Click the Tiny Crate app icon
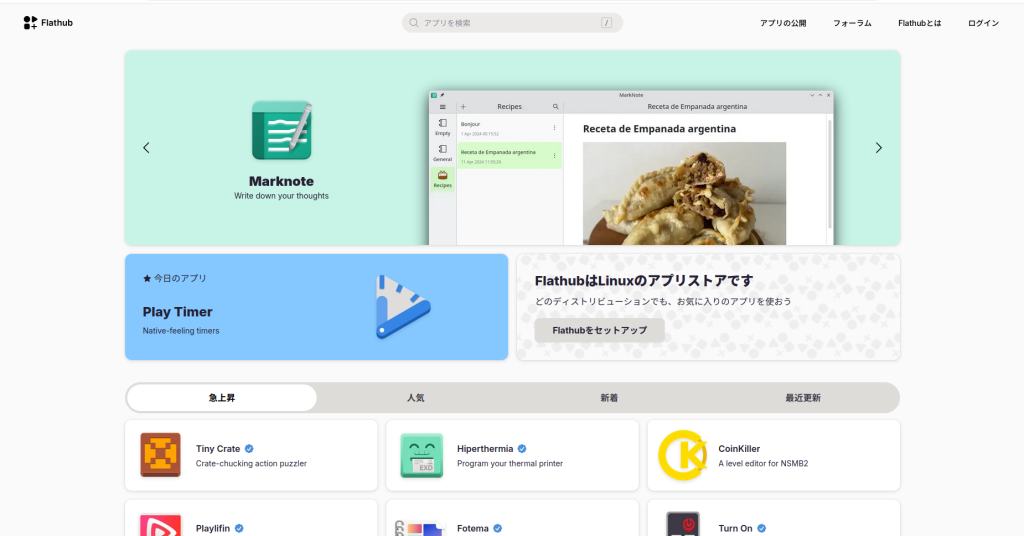 click(x=161, y=455)
